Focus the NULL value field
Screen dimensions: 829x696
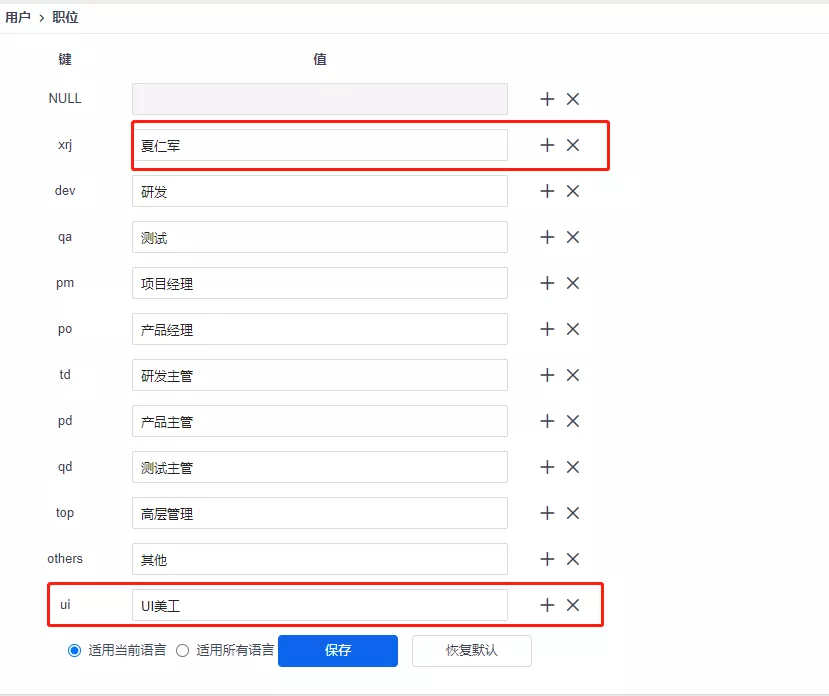pyautogui.click(x=320, y=99)
